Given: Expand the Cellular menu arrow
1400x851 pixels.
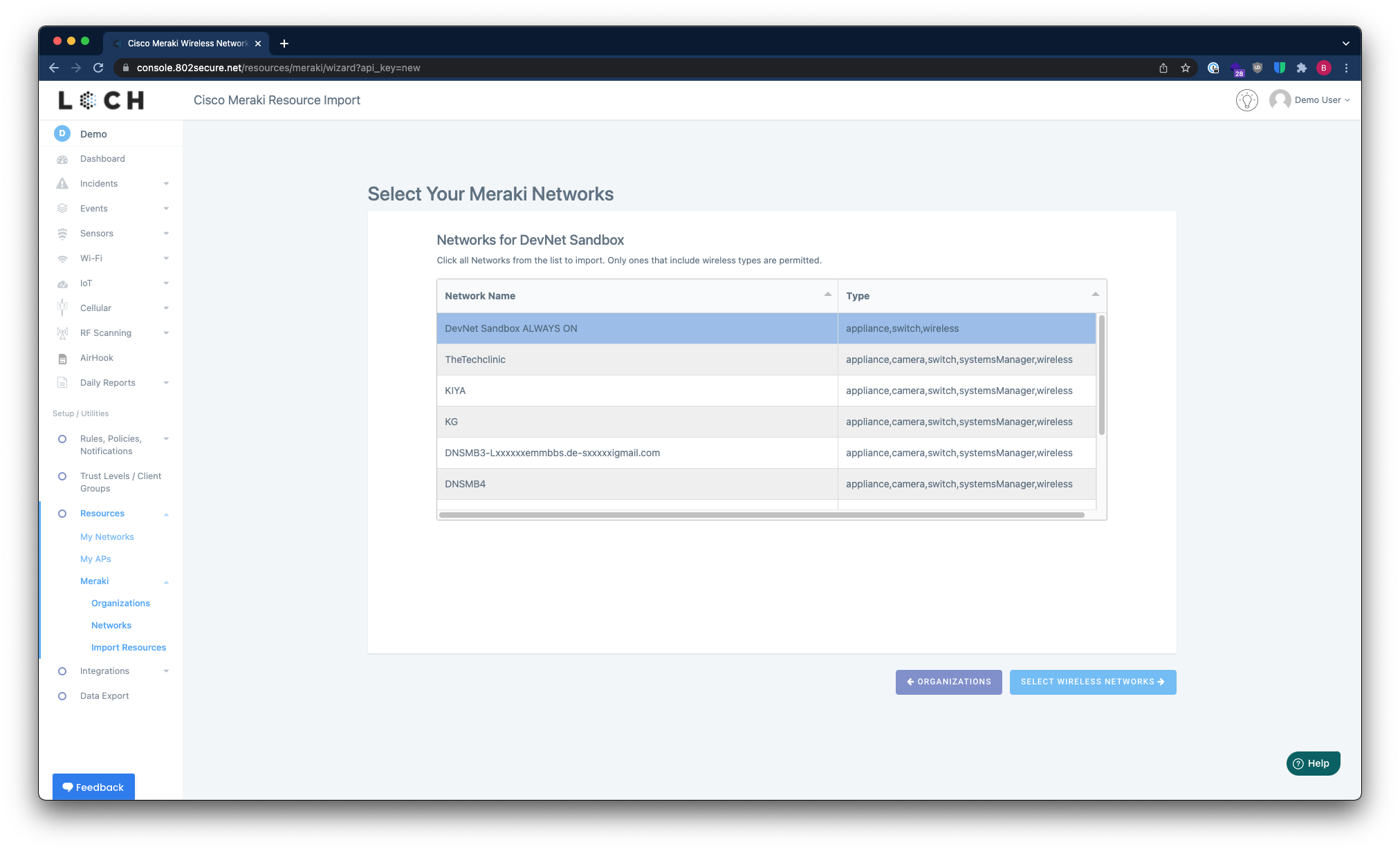Looking at the screenshot, I should click(x=166, y=308).
